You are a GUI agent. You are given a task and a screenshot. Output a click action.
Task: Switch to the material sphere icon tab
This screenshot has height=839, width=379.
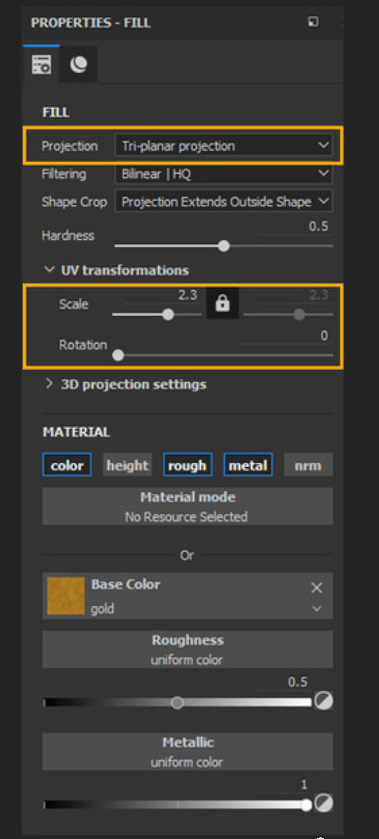78,64
